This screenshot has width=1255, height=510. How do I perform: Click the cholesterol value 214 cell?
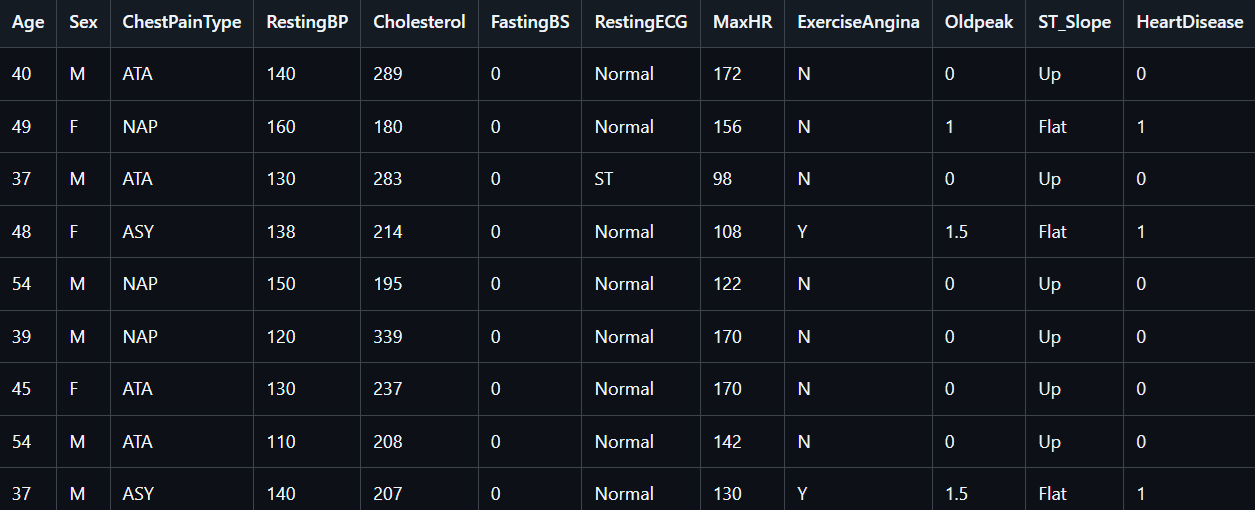[388, 232]
